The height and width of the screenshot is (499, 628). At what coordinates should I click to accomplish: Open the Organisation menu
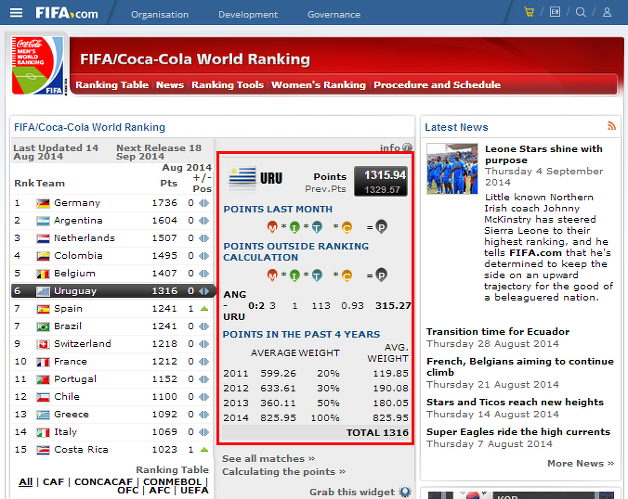[160, 14]
